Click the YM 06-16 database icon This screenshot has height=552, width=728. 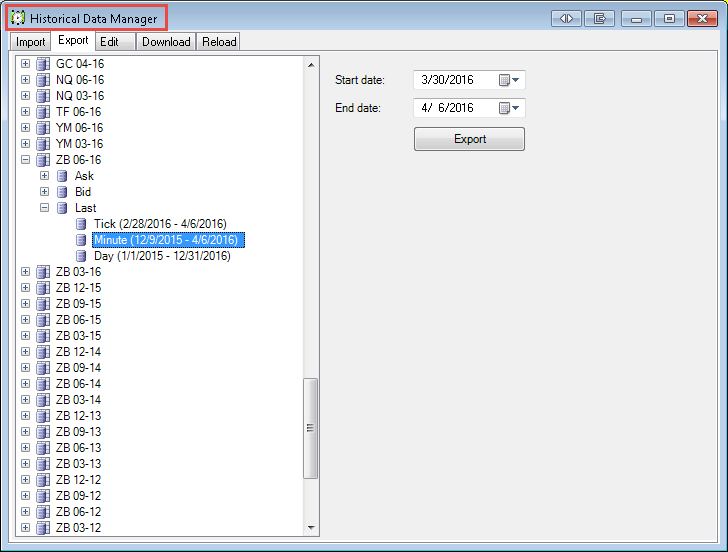coord(43,128)
